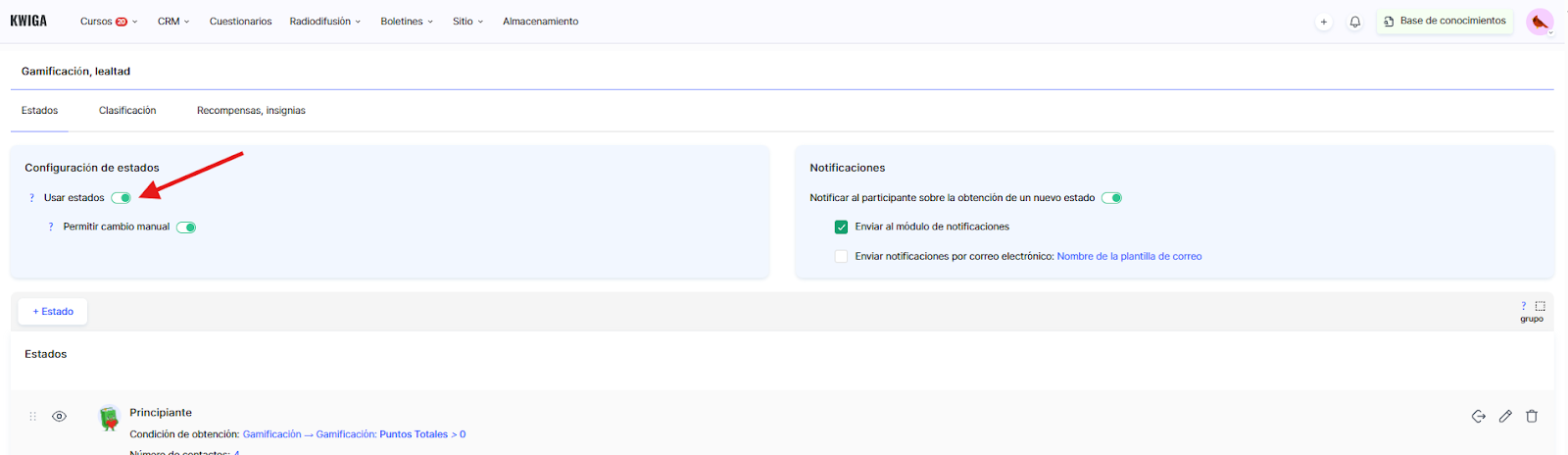Expand the Cursos dropdown menu
The width and height of the screenshot is (1568, 455).
point(108,22)
